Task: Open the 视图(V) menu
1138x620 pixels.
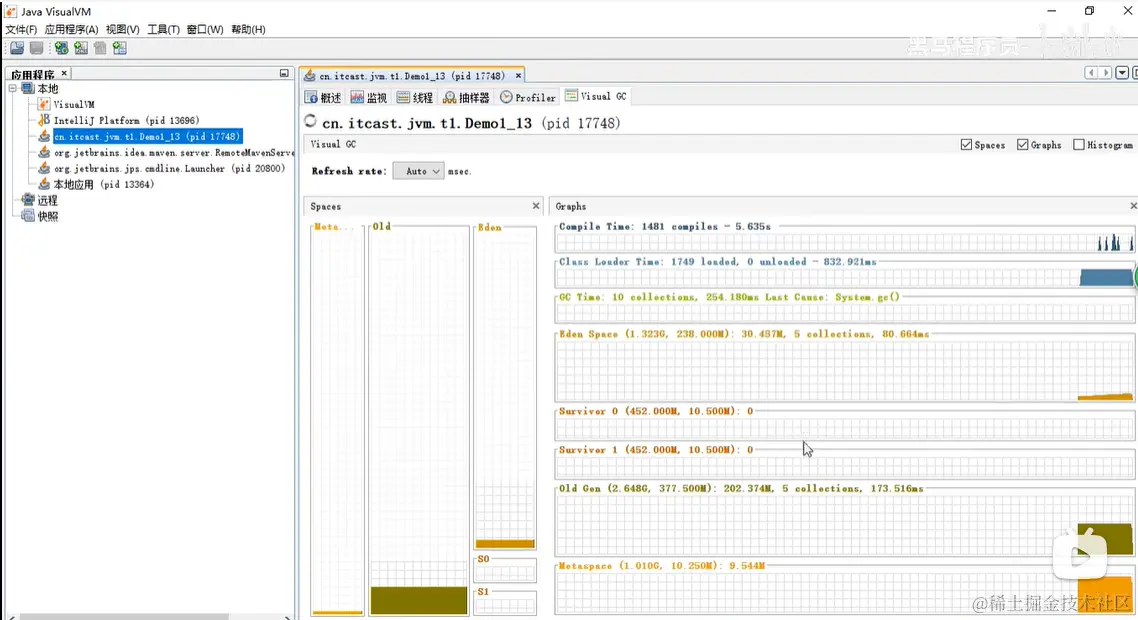Action: pyautogui.click(x=122, y=29)
